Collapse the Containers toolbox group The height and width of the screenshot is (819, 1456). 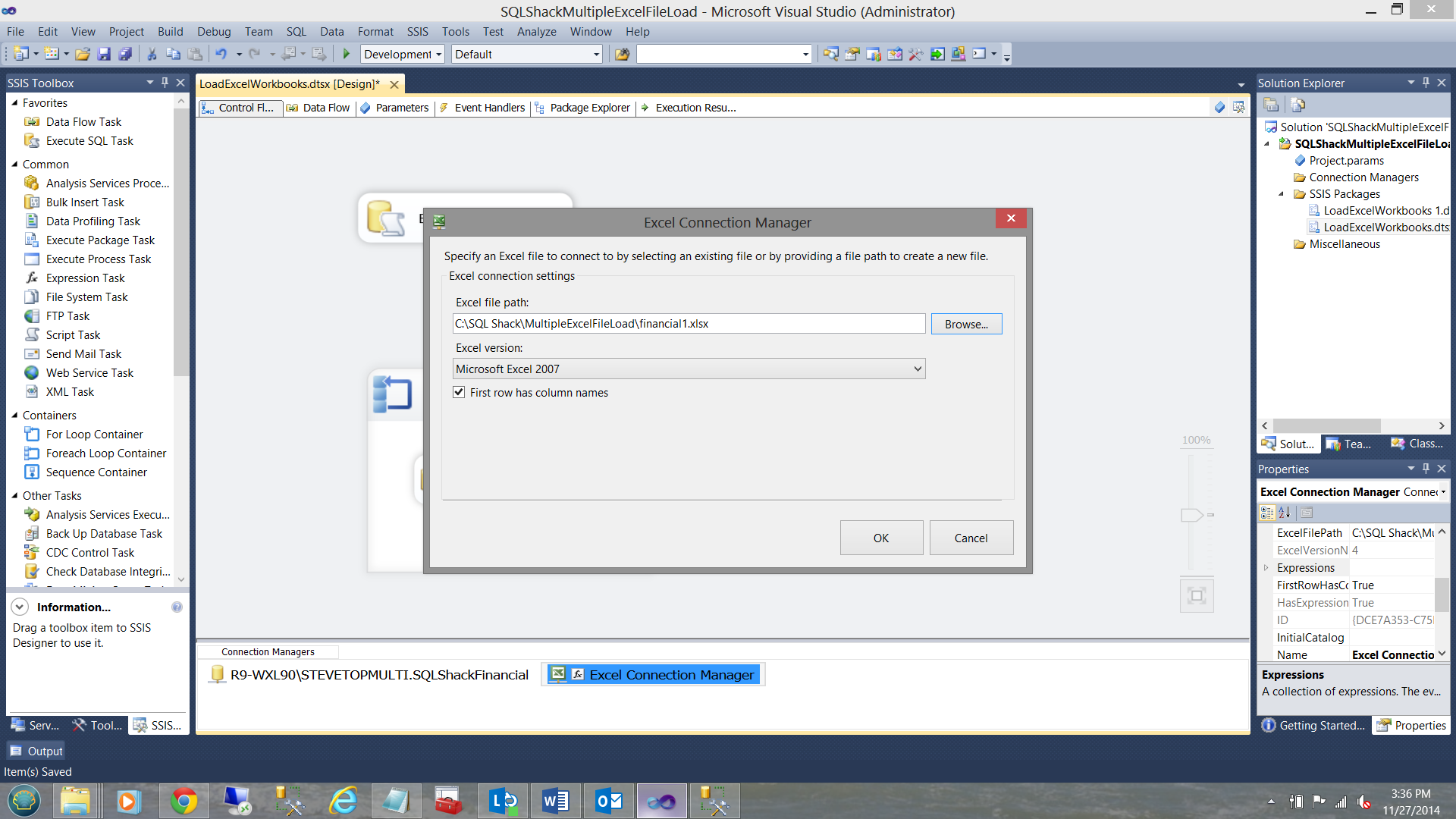coord(14,416)
